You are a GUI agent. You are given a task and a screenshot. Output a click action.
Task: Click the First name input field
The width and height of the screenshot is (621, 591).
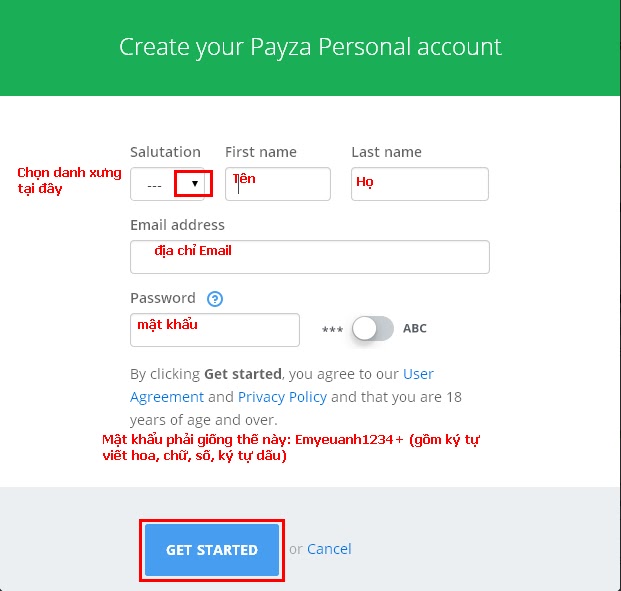tap(278, 184)
